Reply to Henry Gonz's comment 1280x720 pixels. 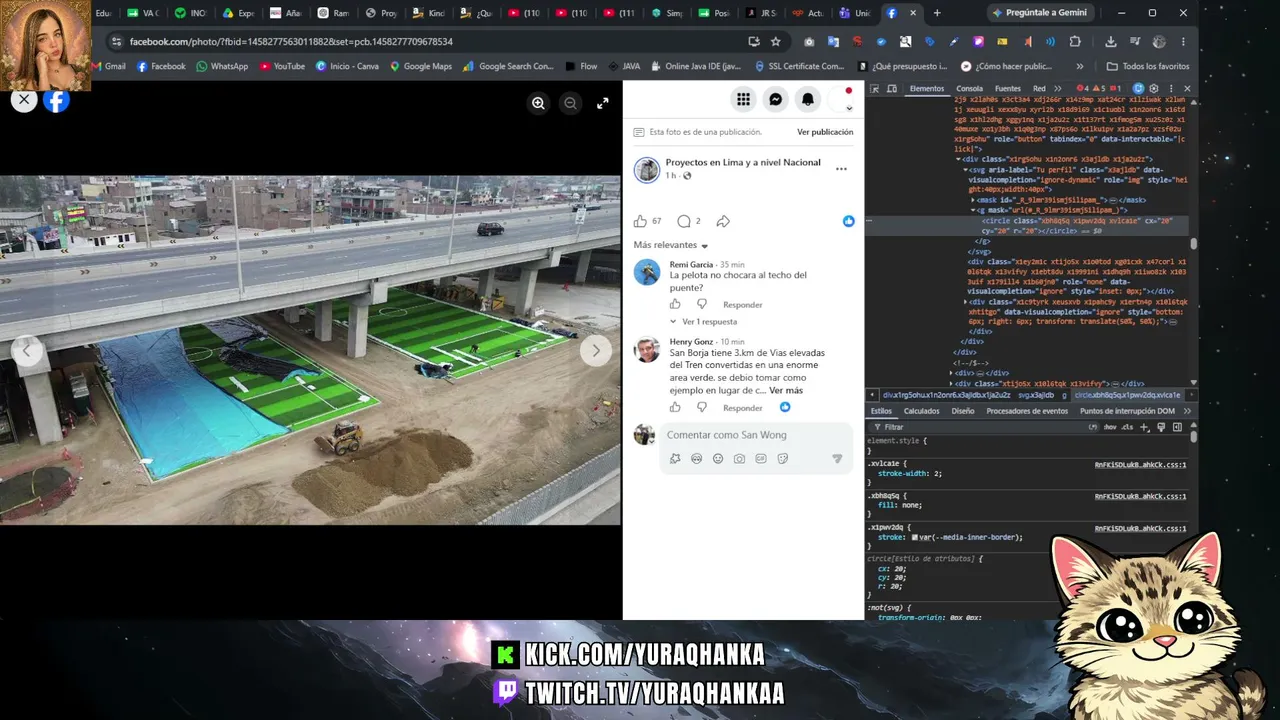click(743, 408)
